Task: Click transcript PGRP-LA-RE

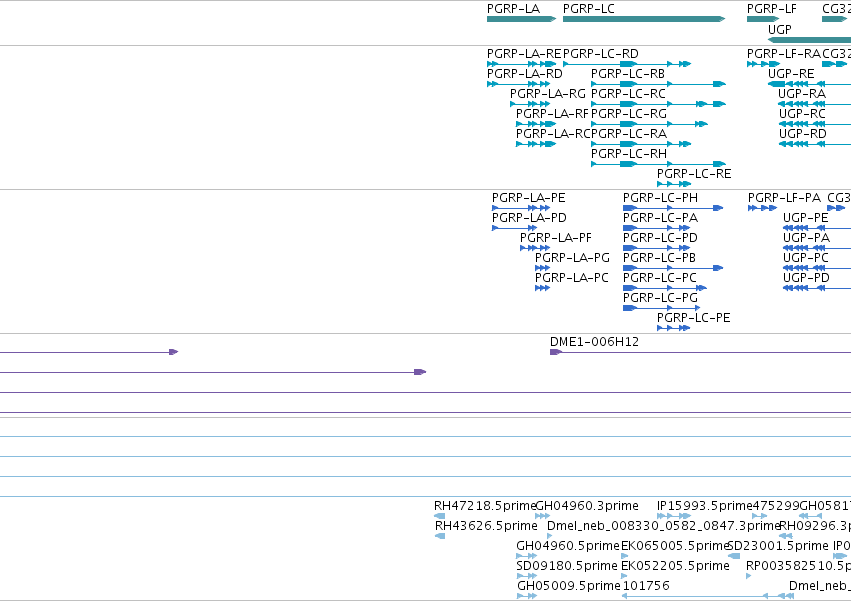Action: [x=522, y=64]
